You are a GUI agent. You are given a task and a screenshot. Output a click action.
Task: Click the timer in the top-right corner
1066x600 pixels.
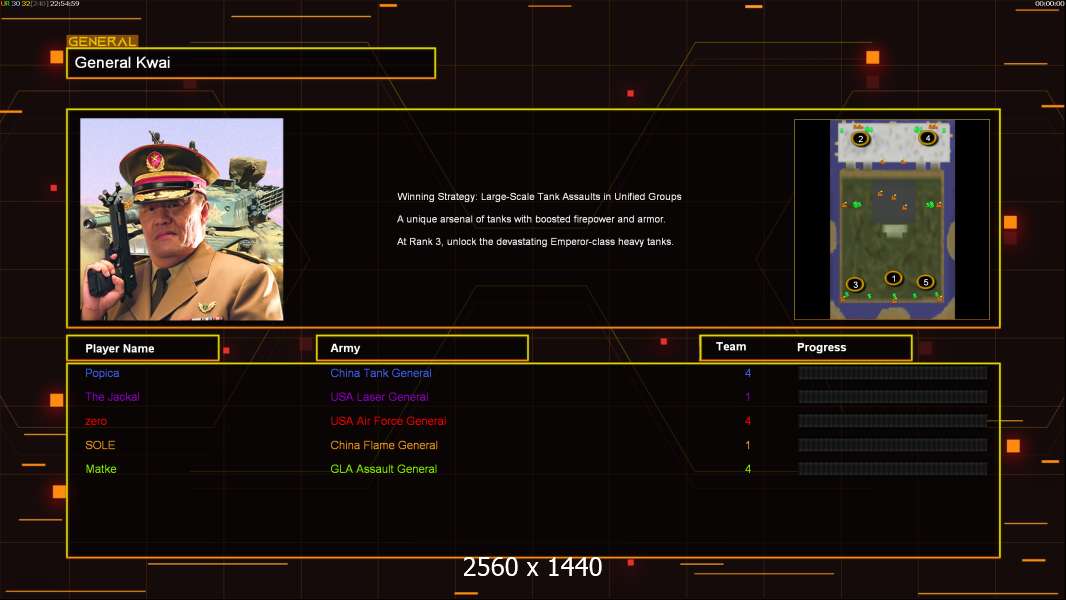[x=1049, y=4]
